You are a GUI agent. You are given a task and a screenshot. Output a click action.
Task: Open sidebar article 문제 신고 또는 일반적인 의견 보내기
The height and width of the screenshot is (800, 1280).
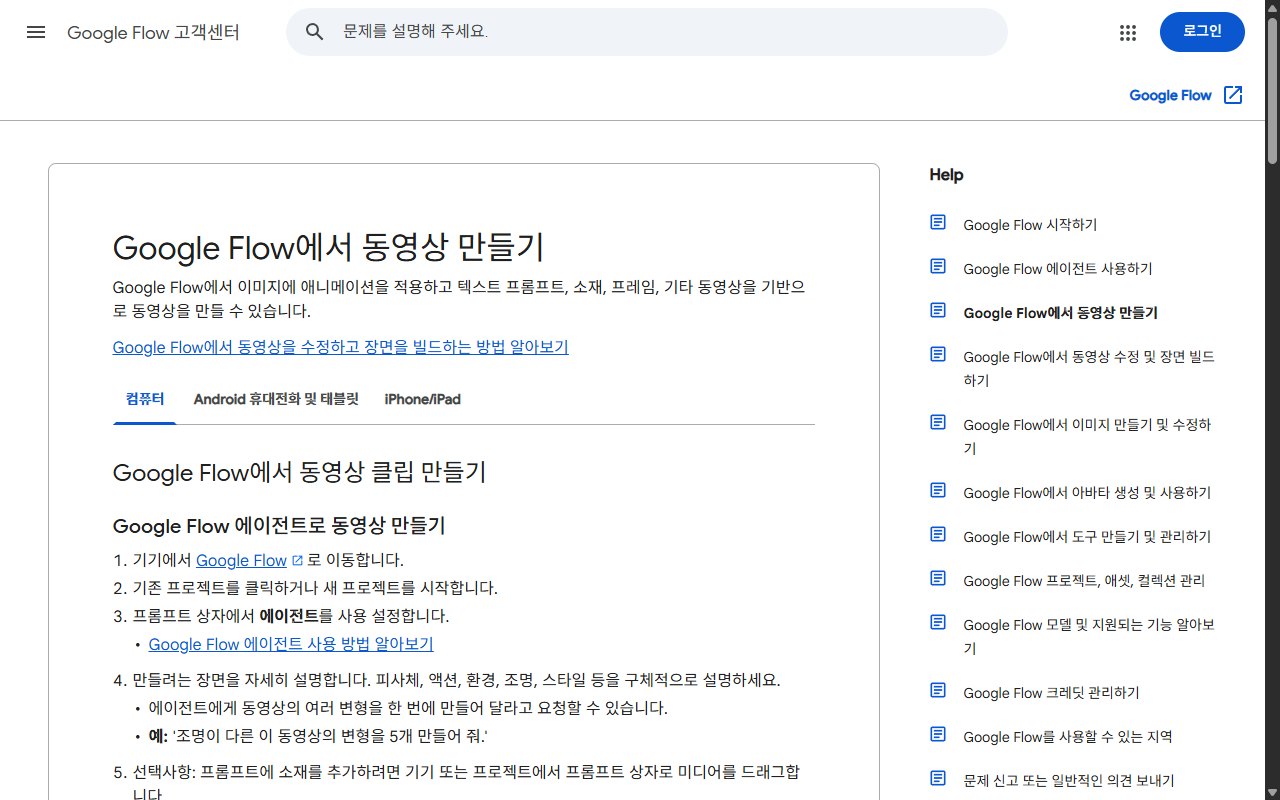coord(1069,781)
